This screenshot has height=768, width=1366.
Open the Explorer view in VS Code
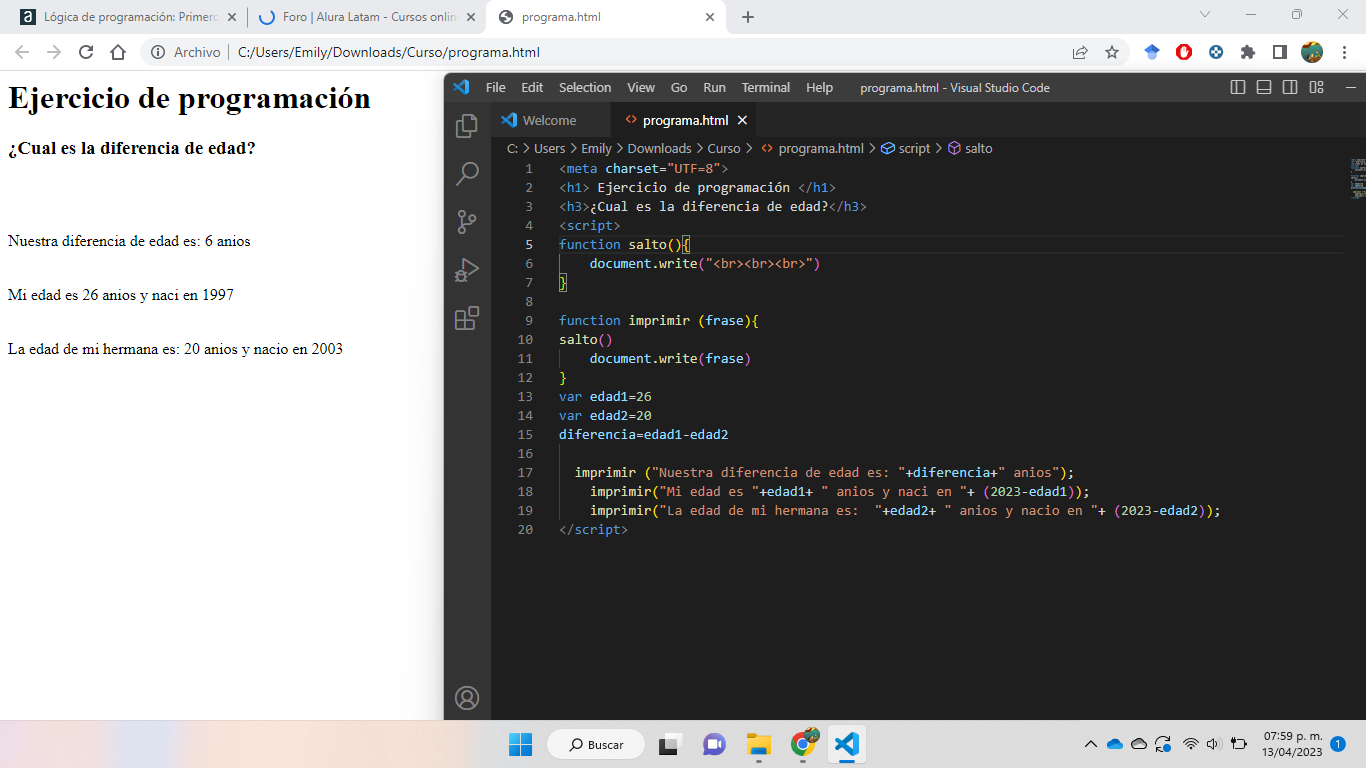click(x=467, y=126)
